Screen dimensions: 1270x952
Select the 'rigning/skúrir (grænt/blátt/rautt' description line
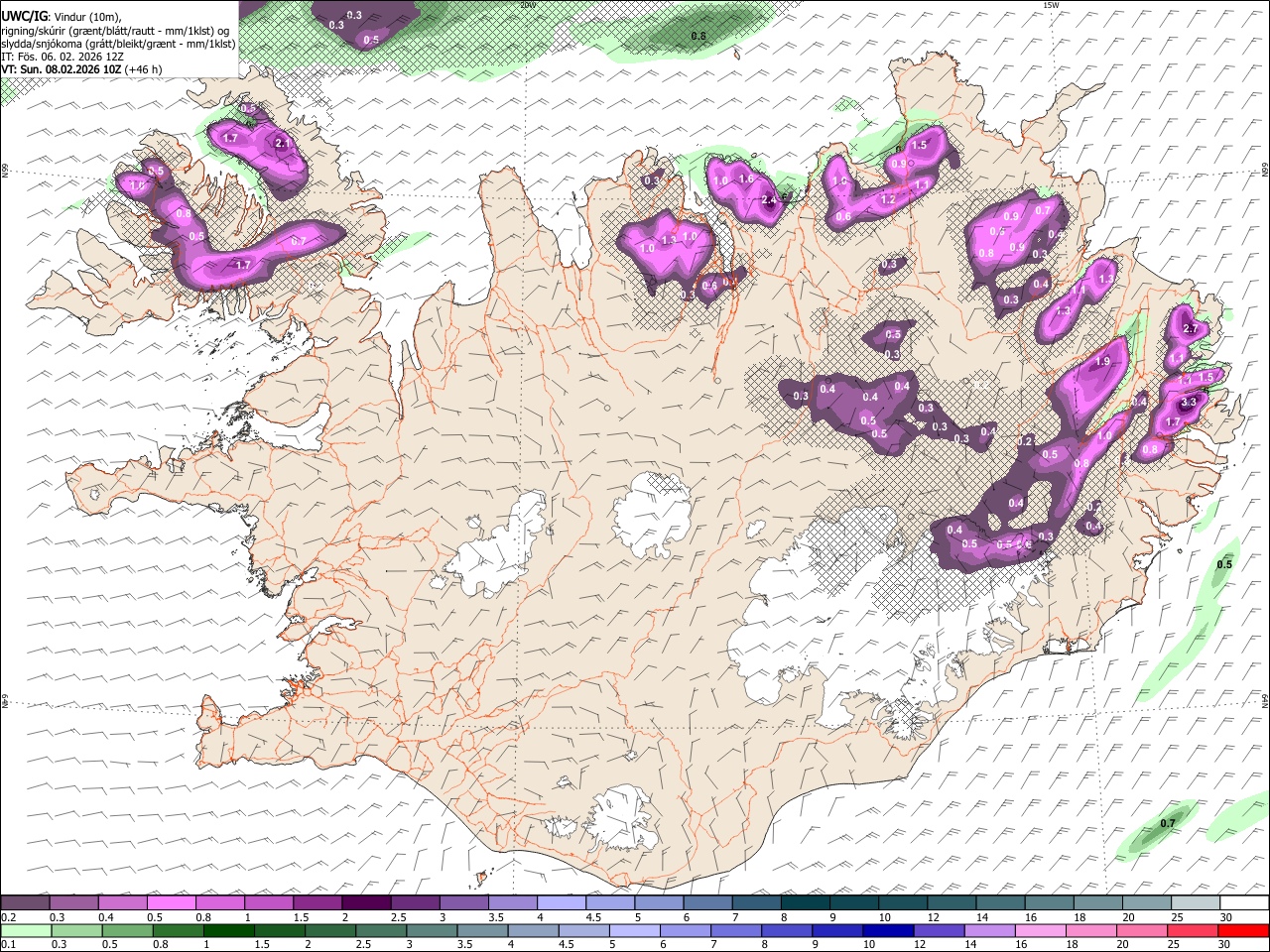pos(115,30)
